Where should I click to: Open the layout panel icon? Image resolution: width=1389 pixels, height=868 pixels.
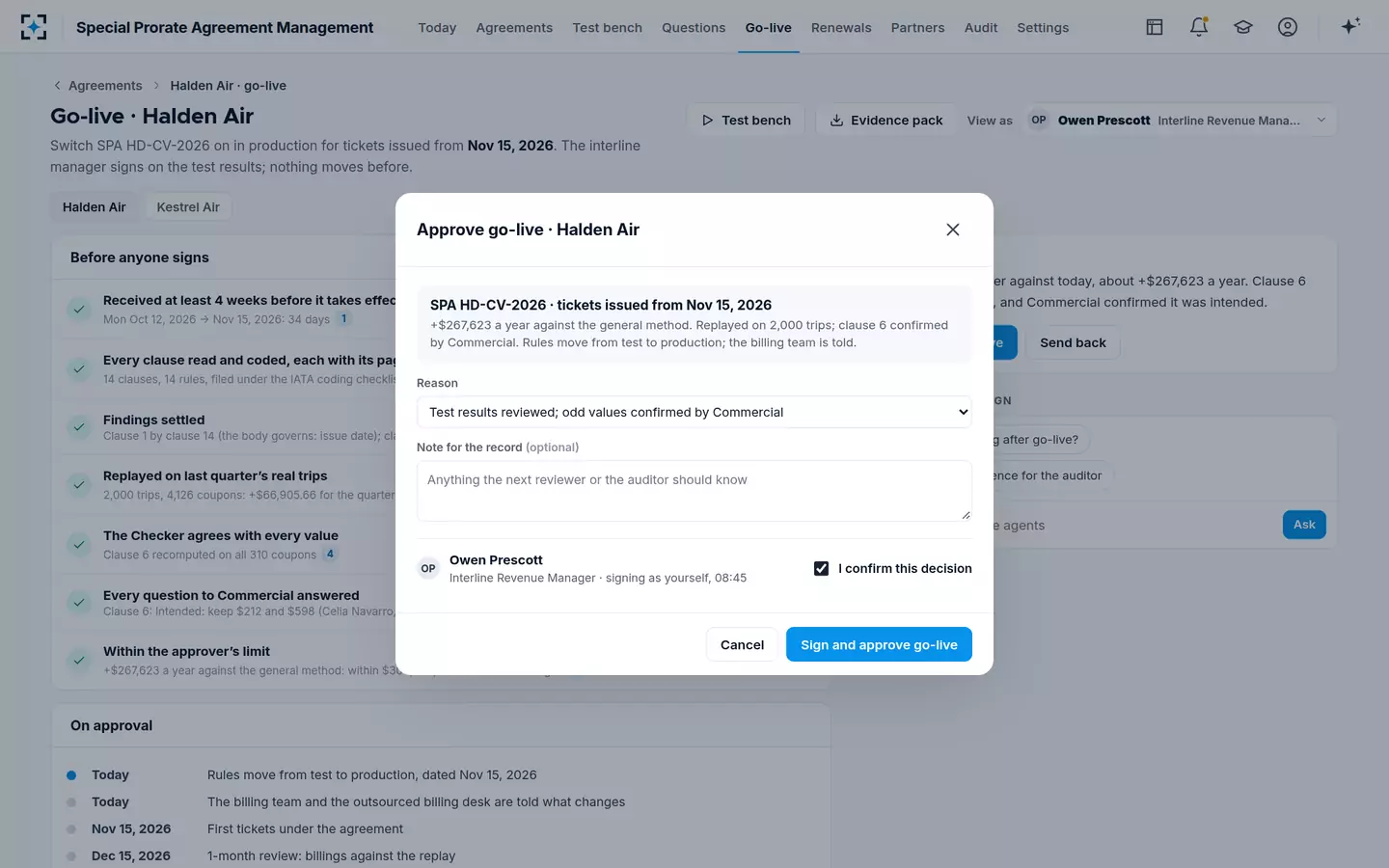coord(1155,27)
